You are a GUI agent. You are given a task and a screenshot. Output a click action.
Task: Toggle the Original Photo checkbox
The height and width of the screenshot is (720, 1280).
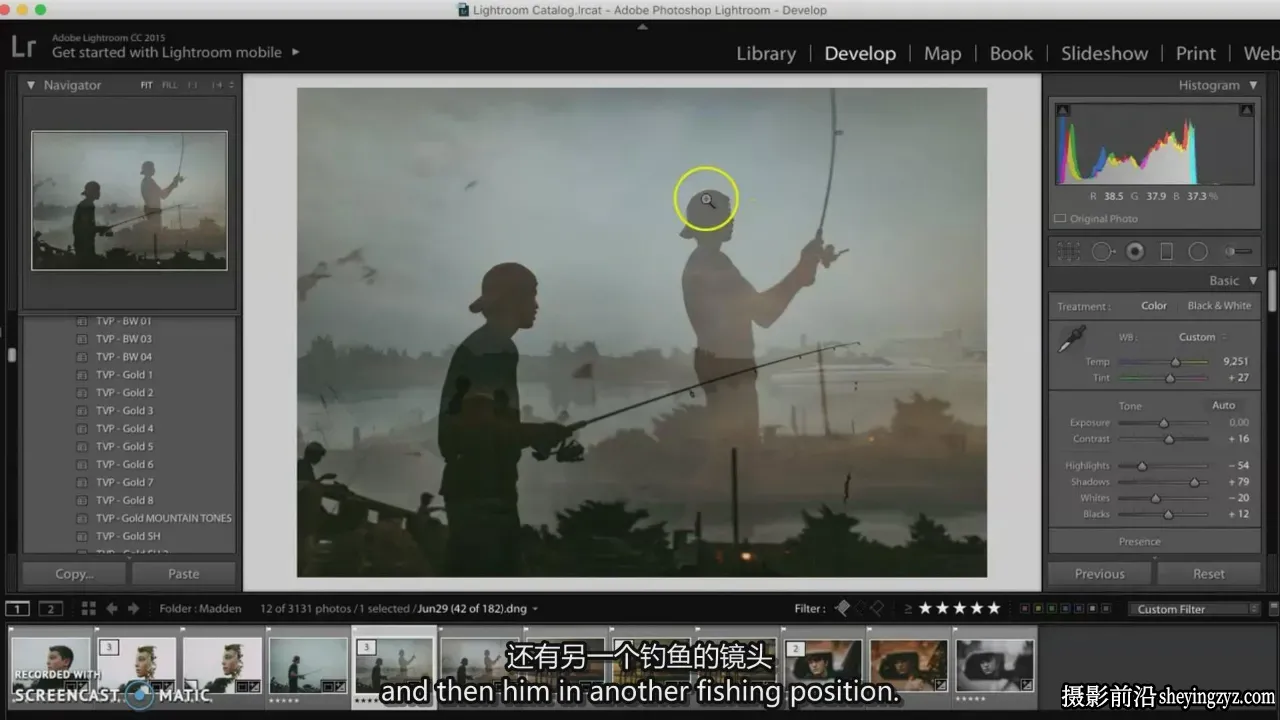pyautogui.click(x=1060, y=219)
